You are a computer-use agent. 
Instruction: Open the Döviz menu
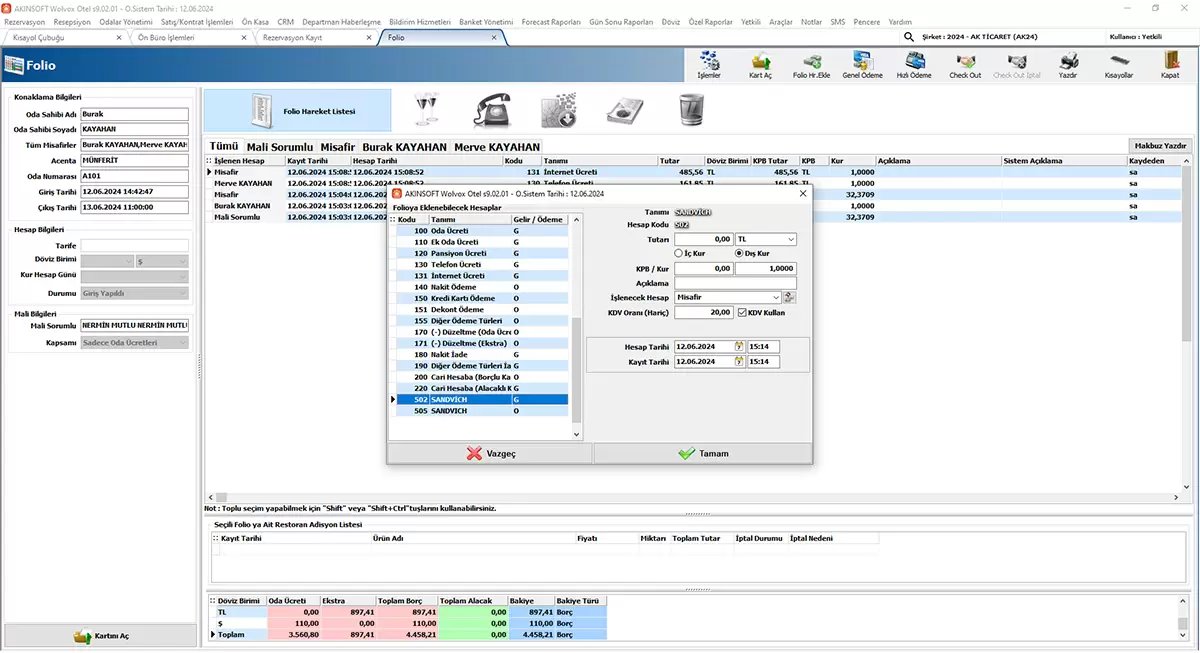point(670,21)
